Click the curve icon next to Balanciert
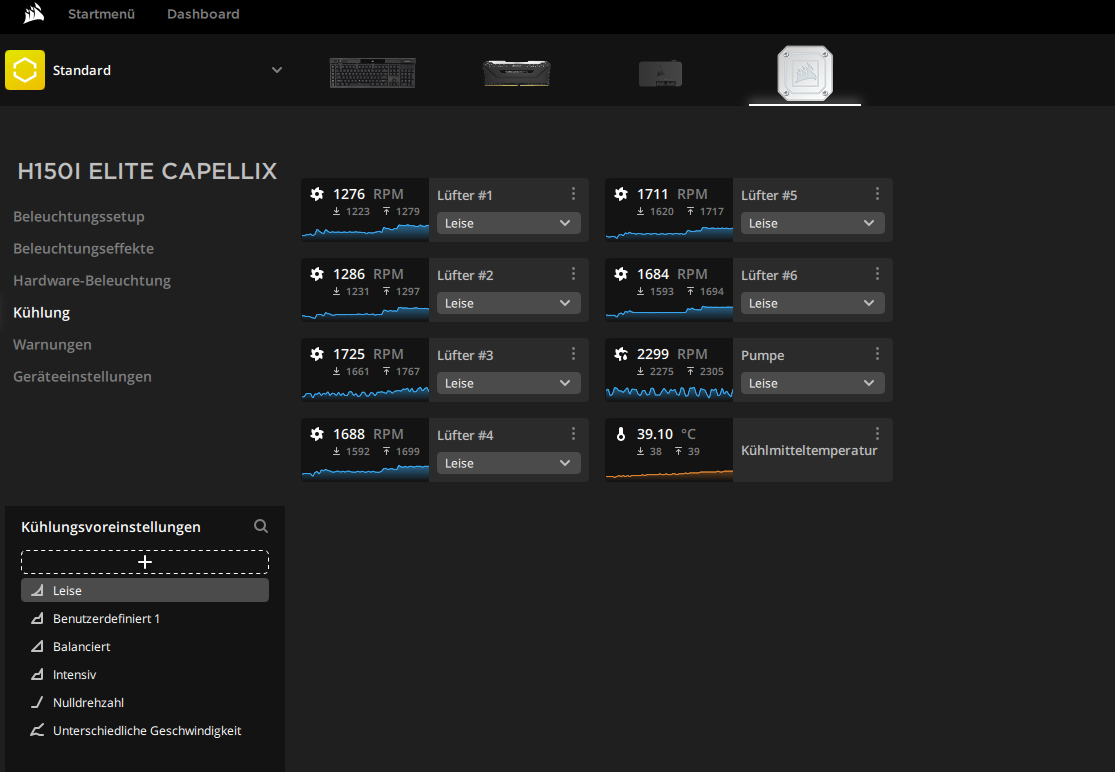This screenshot has height=772, width=1115. click(x=37, y=646)
